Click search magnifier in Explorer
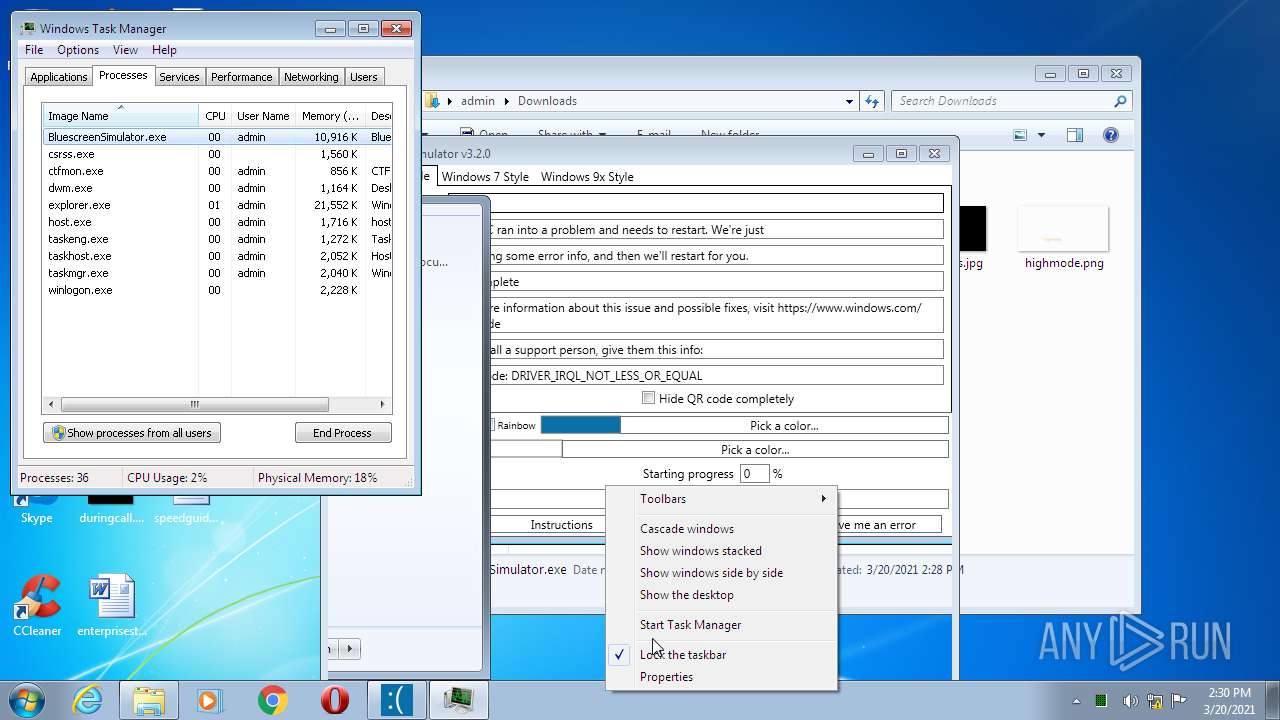The width and height of the screenshot is (1280, 720). [x=1120, y=101]
